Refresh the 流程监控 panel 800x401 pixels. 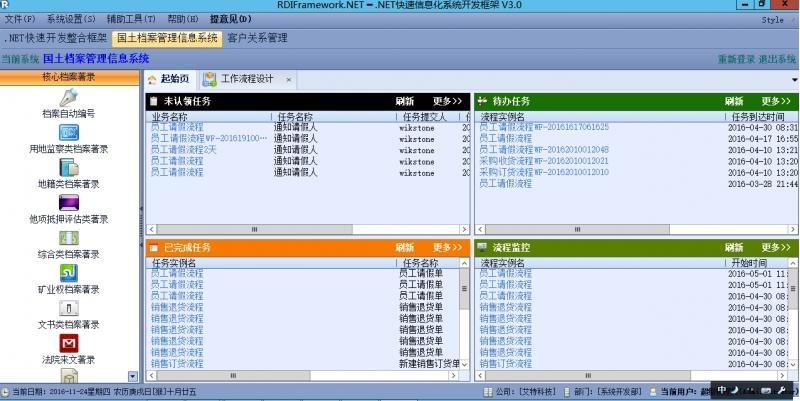pyautogui.click(x=734, y=247)
